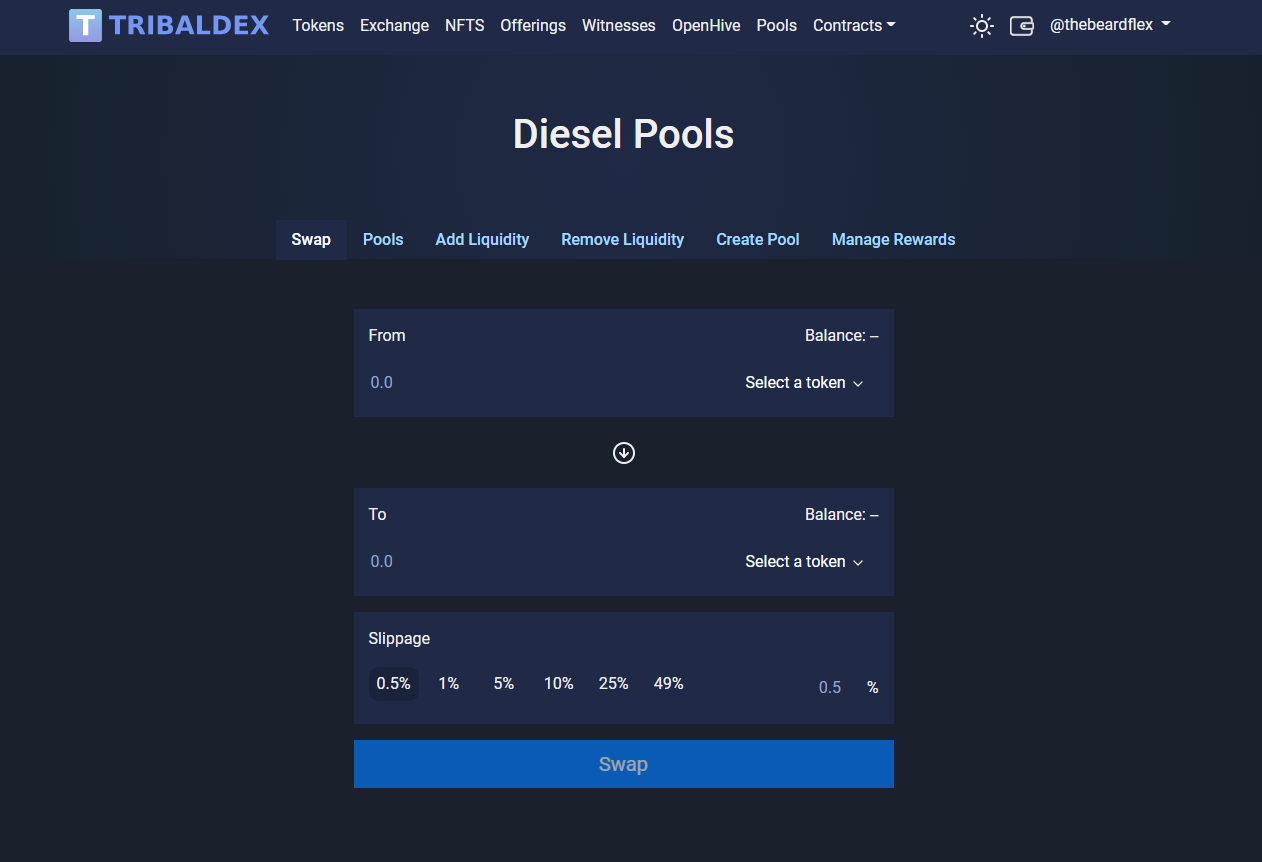Switch to the Add Liquidity tab

[x=482, y=240]
